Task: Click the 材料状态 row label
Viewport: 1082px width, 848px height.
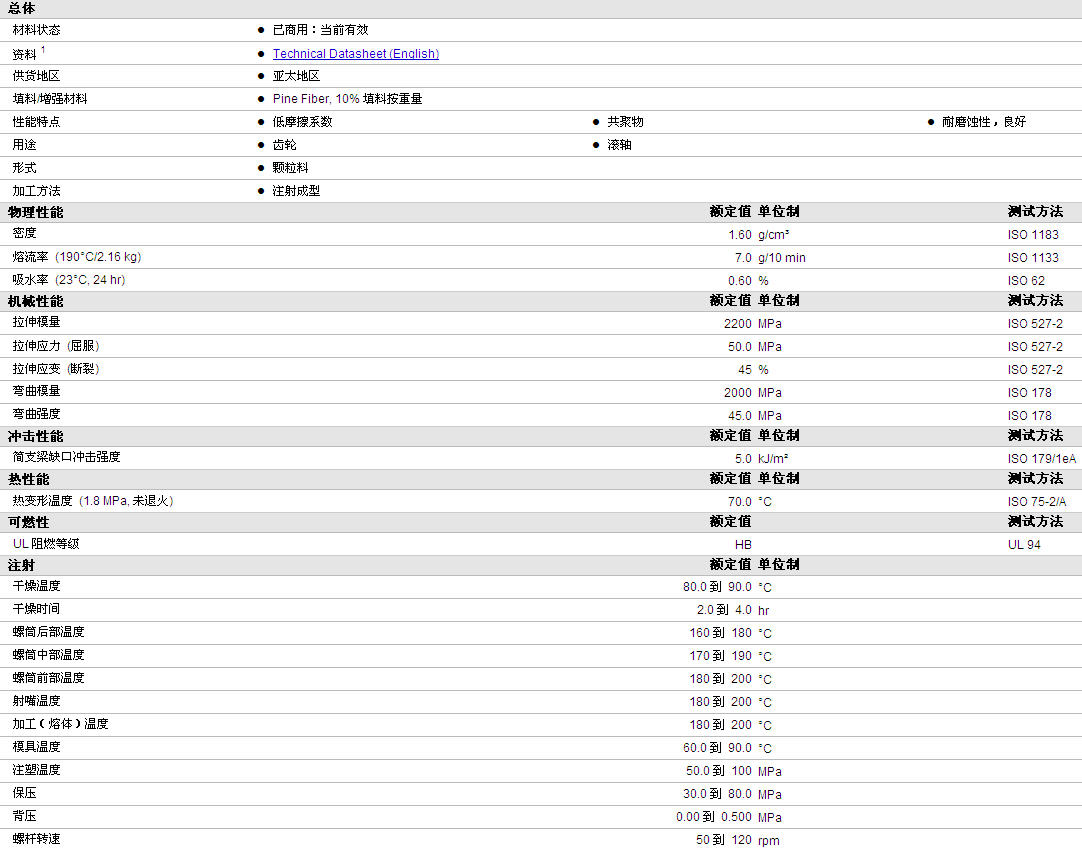Action: pos(37,30)
